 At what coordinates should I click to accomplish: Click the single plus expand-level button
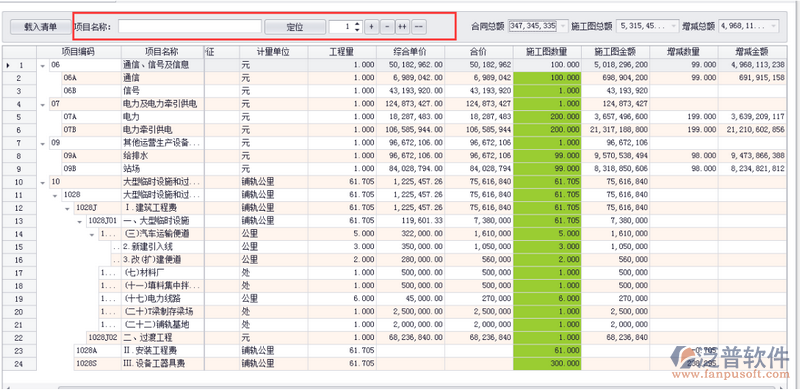pyautogui.click(x=371, y=27)
